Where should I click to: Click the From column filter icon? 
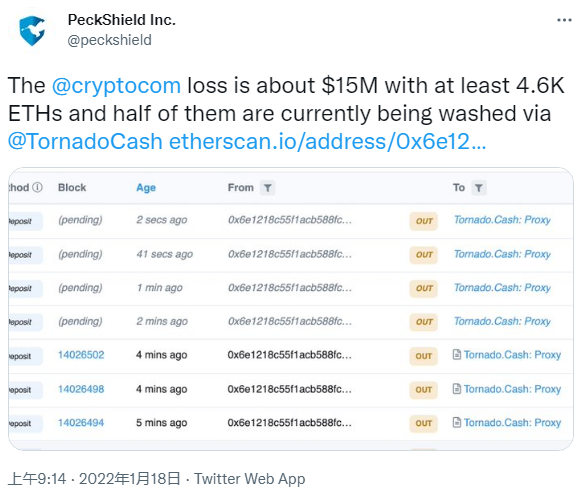click(267, 188)
